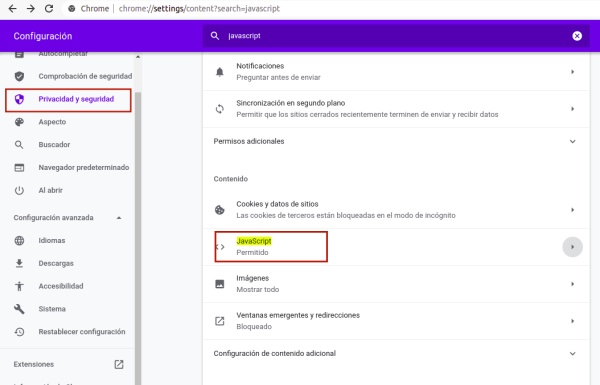
Task: Click the purple shield icon for Privacidad y seguridad
Action: [19, 99]
